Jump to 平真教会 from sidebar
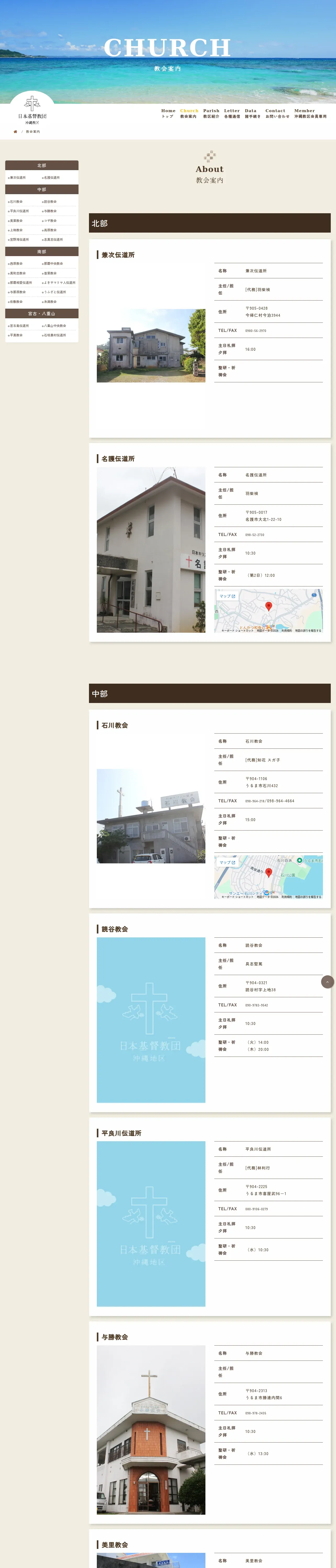336x1568 pixels. [16, 335]
